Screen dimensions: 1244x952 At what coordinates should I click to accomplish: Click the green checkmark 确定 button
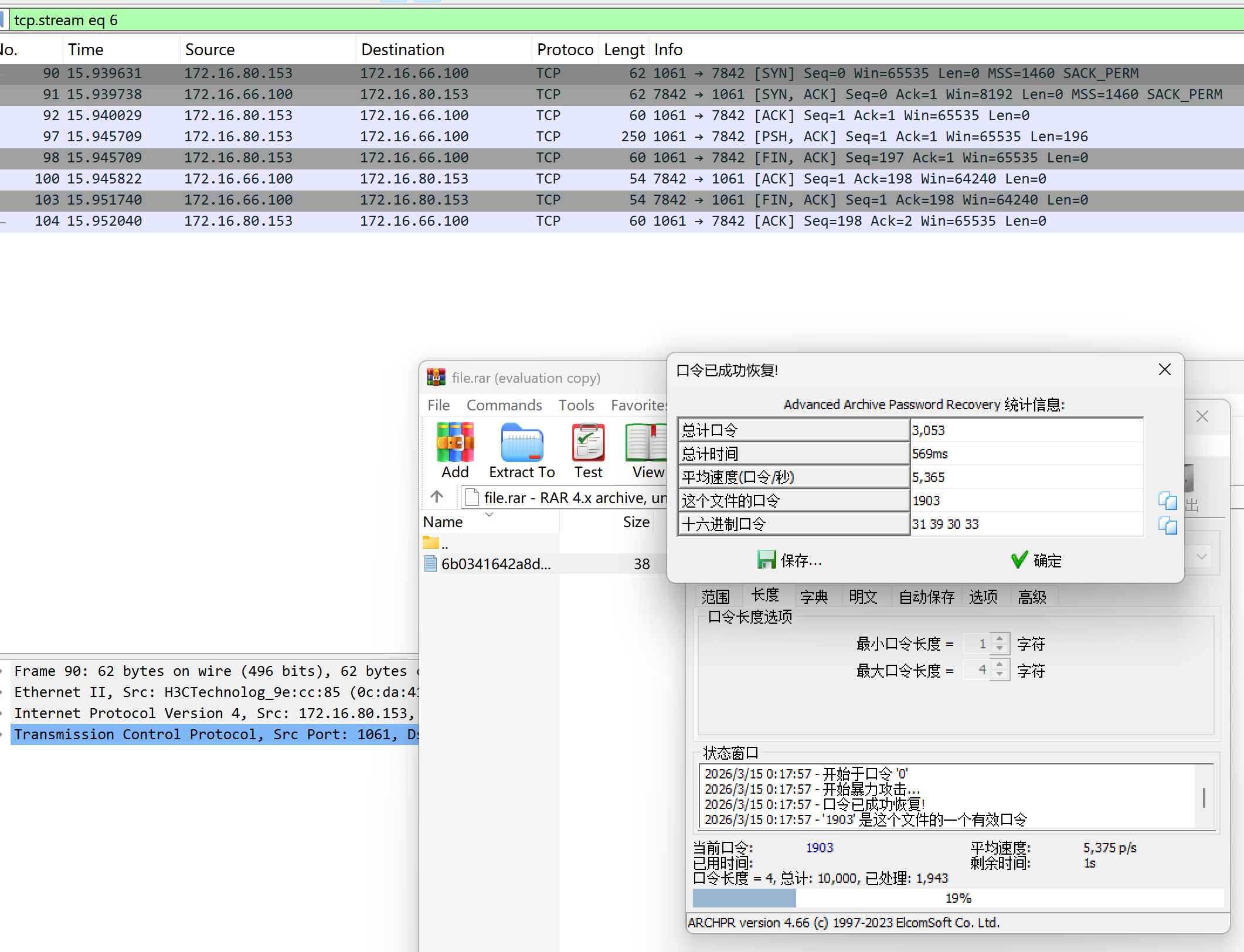coord(1036,560)
